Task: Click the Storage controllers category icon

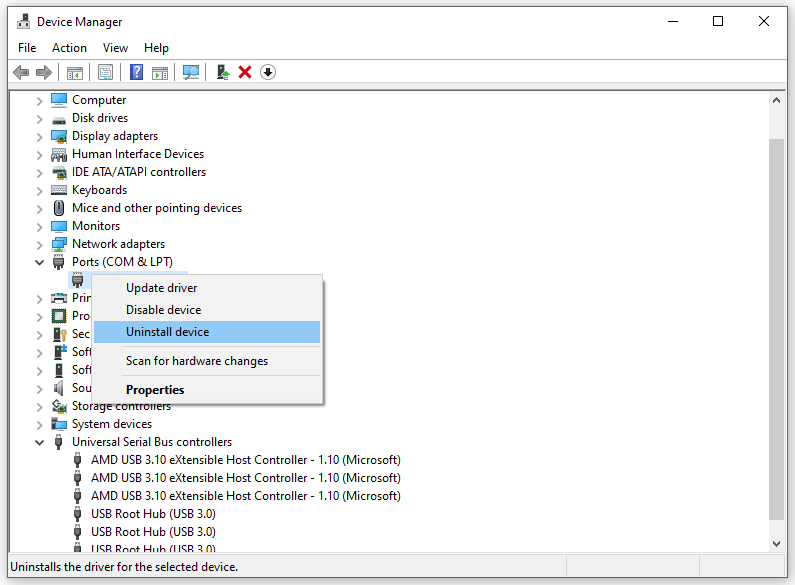Action: coord(59,406)
